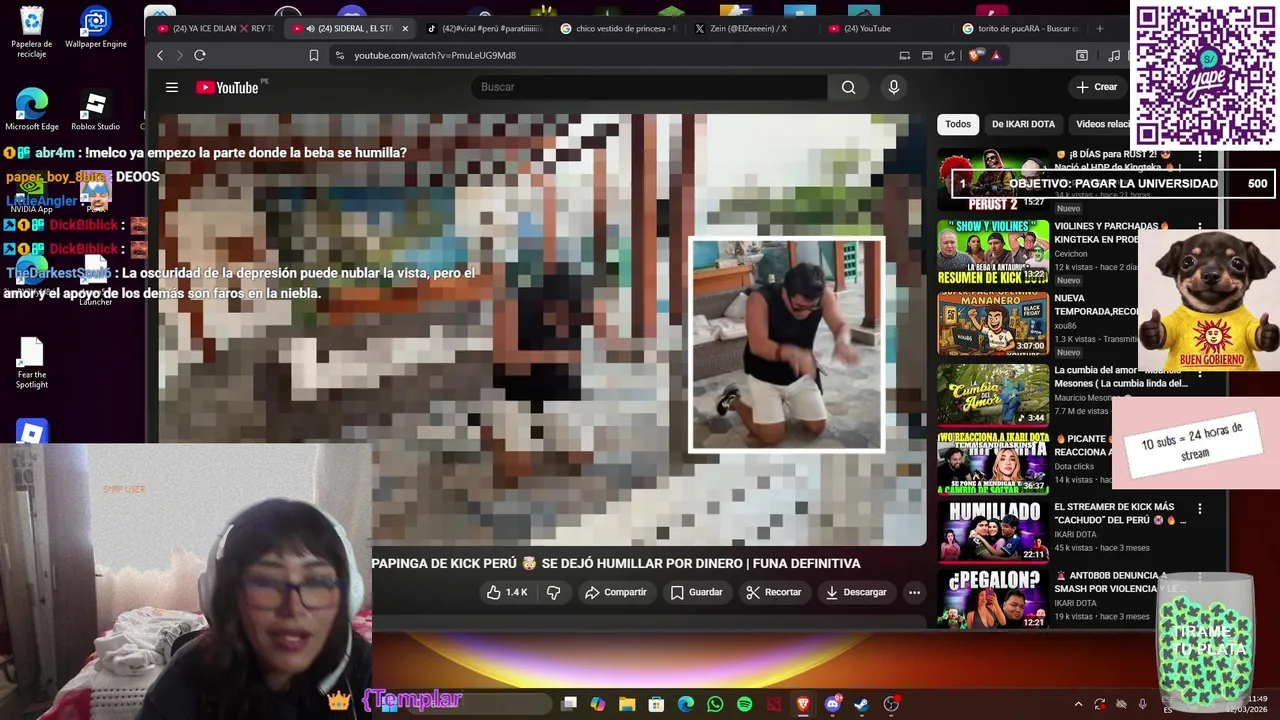Image resolution: width=1280 pixels, height=720 pixels.
Task: Open Copilot from the taskbar
Action: pos(597,704)
